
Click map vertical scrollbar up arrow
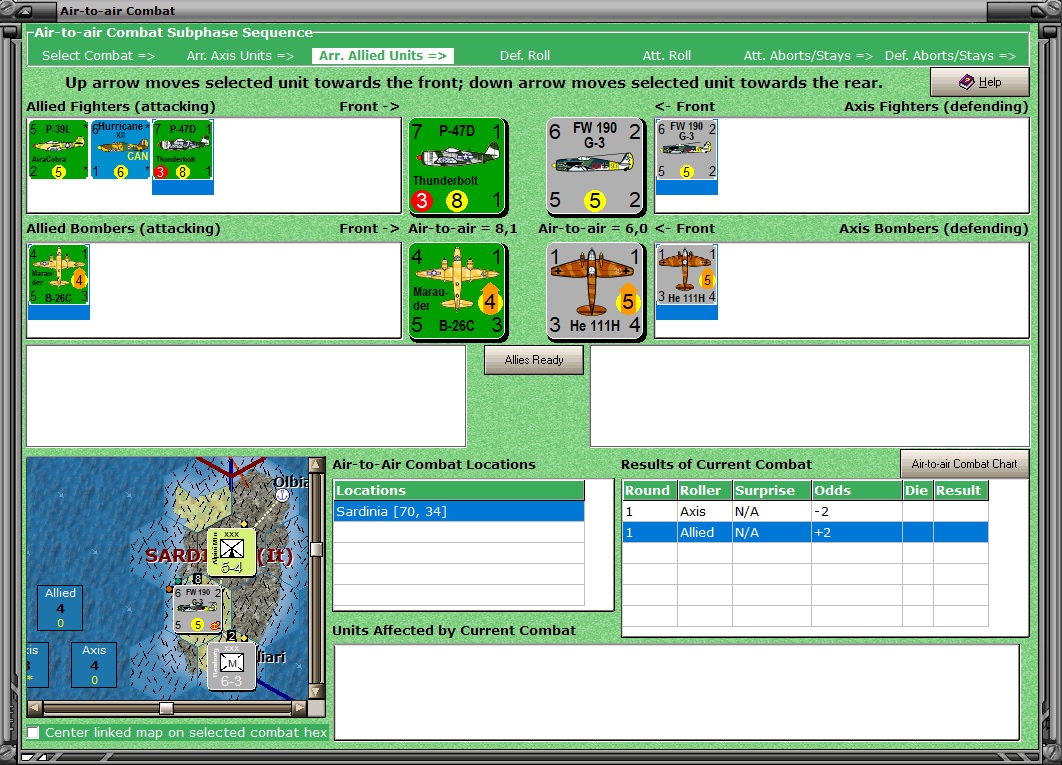point(316,465)
